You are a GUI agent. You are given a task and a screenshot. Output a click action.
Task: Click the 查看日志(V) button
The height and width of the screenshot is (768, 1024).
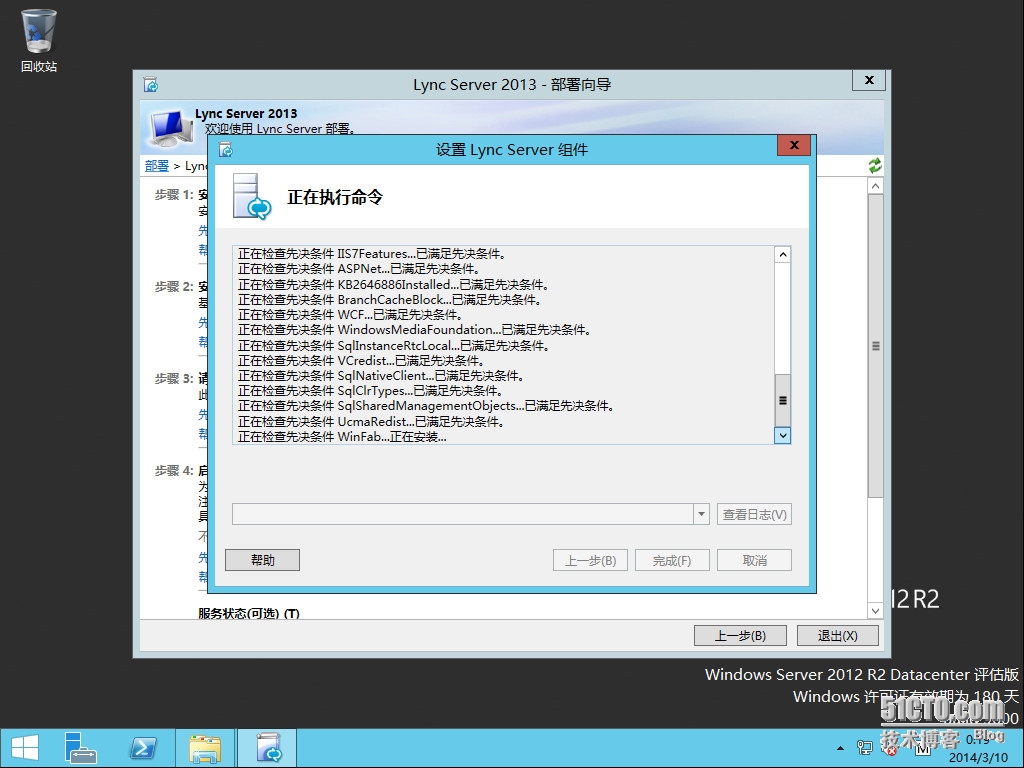click(x=754, y=514)
